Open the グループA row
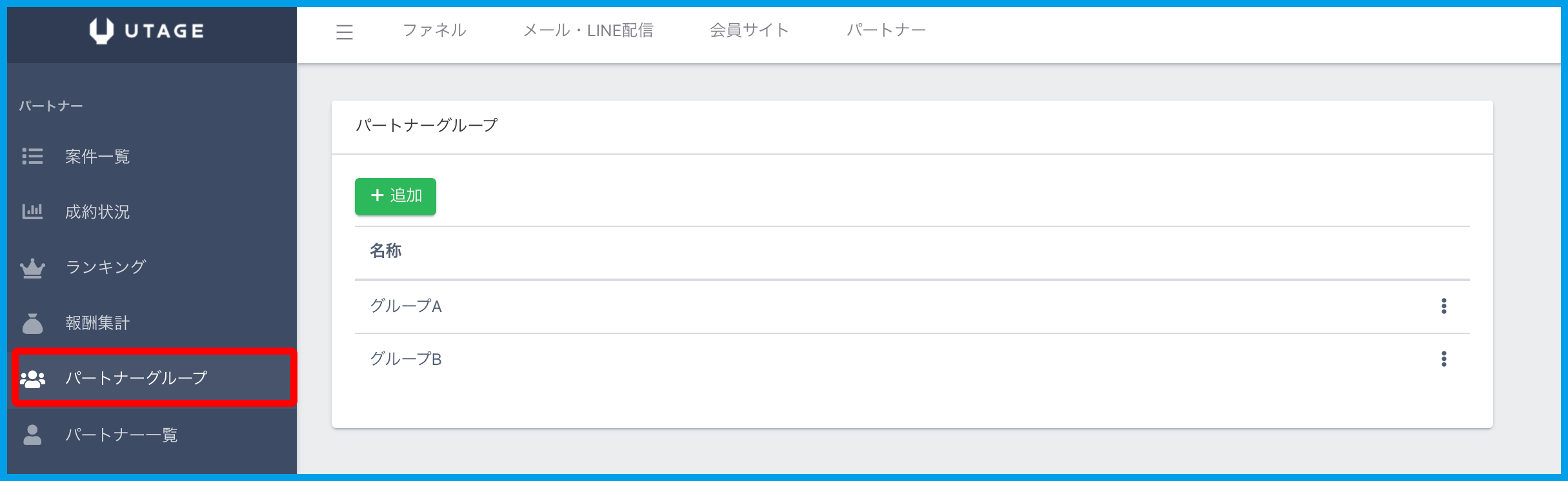 click(406, 306)
